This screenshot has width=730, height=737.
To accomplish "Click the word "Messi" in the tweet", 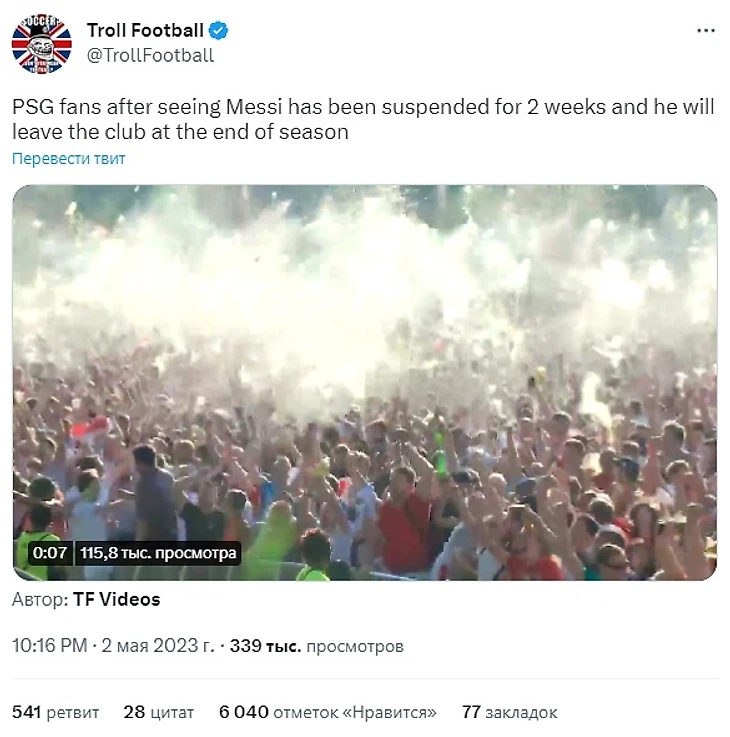I will click(x=311, y=107).
